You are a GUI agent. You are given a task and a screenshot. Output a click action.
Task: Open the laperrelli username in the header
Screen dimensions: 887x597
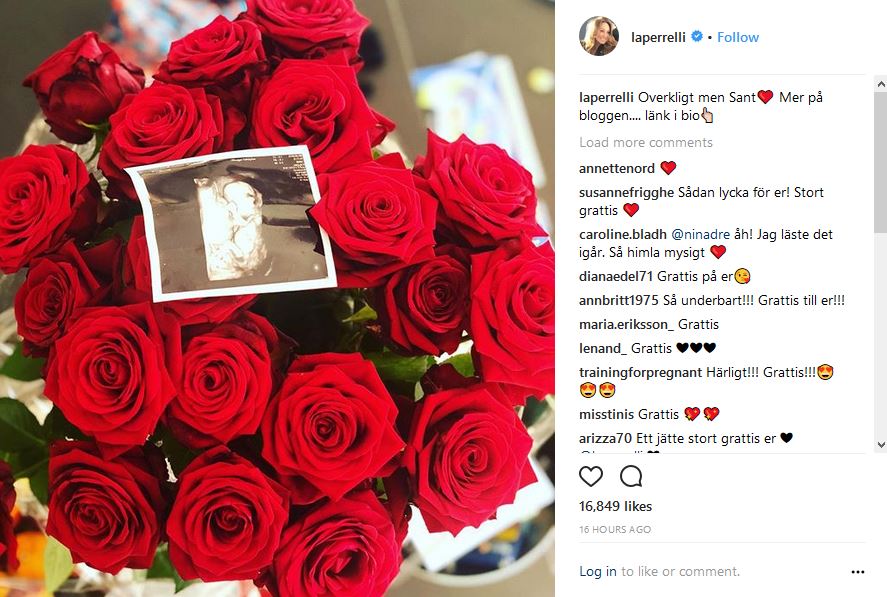[658, 37]
